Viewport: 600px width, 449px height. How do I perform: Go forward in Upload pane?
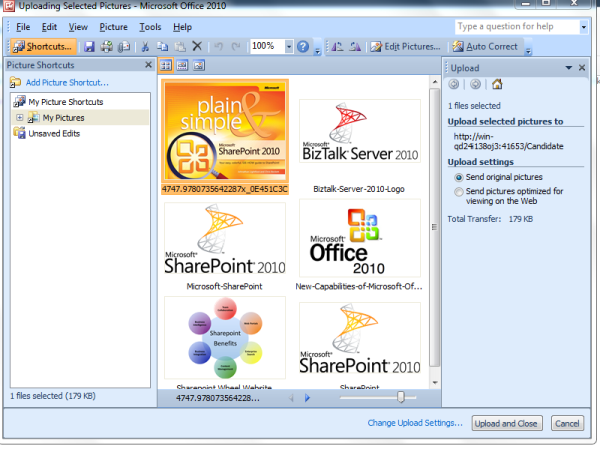[x=475, y=84]
